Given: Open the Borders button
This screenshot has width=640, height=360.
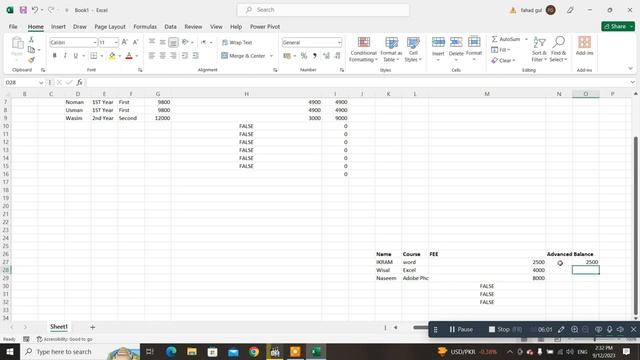Looking at the screenshot, I should pos(93,56).
